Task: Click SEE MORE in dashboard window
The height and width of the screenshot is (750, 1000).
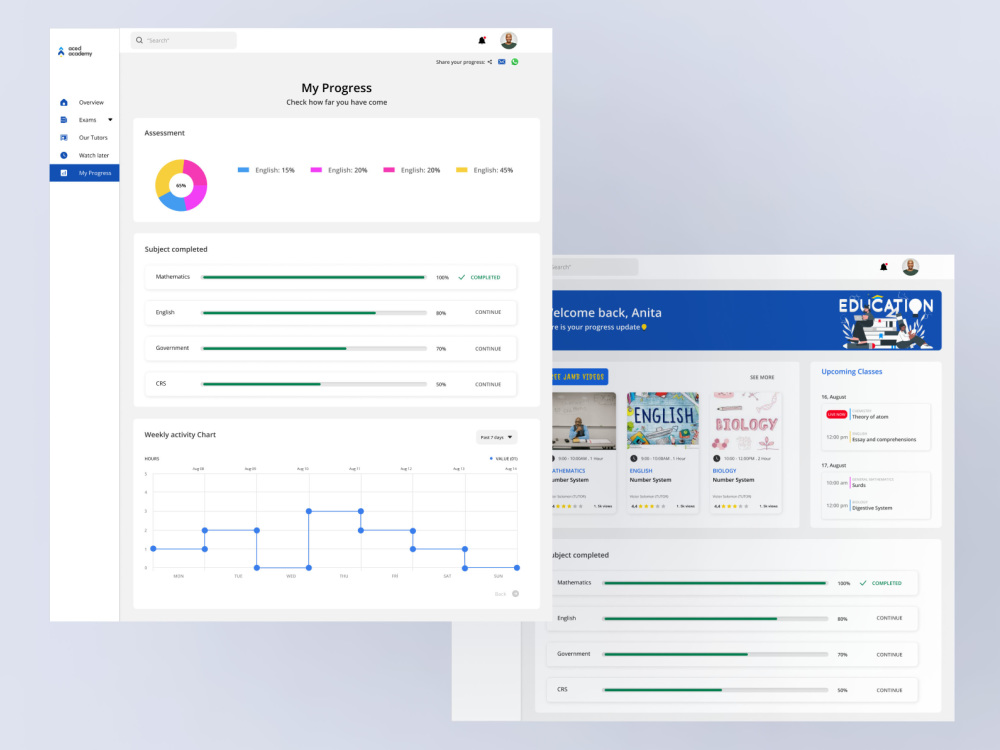Action: pyautogui.click(x=762, y=378)
